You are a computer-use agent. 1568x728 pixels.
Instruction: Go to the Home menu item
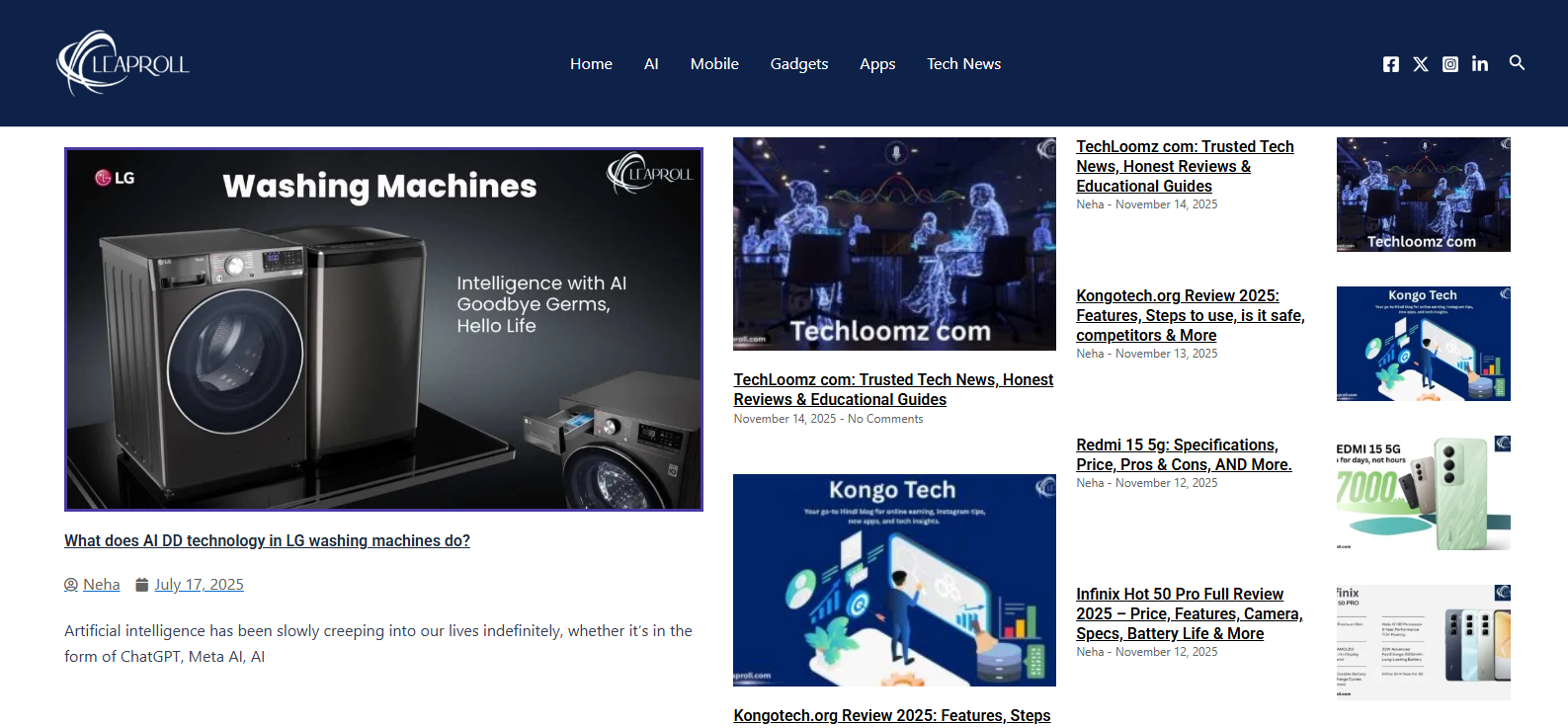pyautogui.click(x=591, y=64)
